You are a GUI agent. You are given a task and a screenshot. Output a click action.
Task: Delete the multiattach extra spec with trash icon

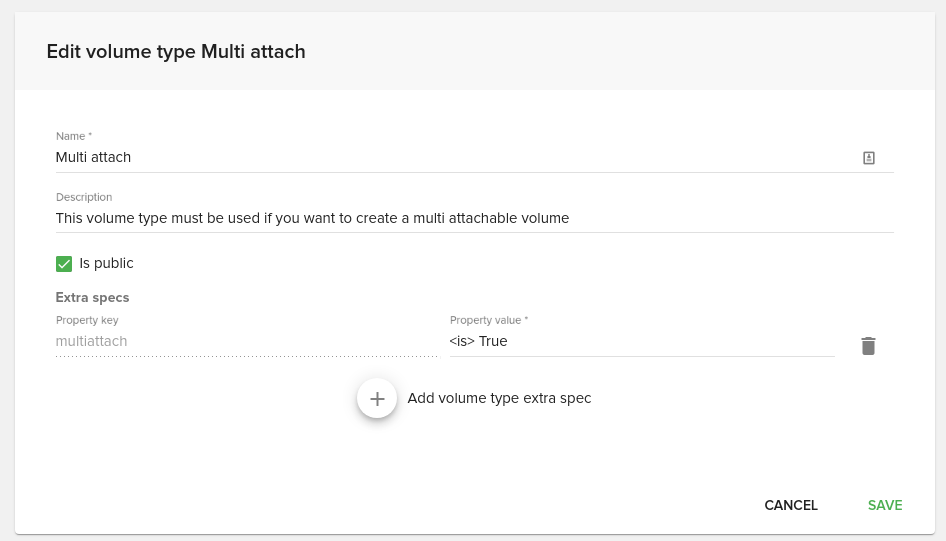pos(868,346)
